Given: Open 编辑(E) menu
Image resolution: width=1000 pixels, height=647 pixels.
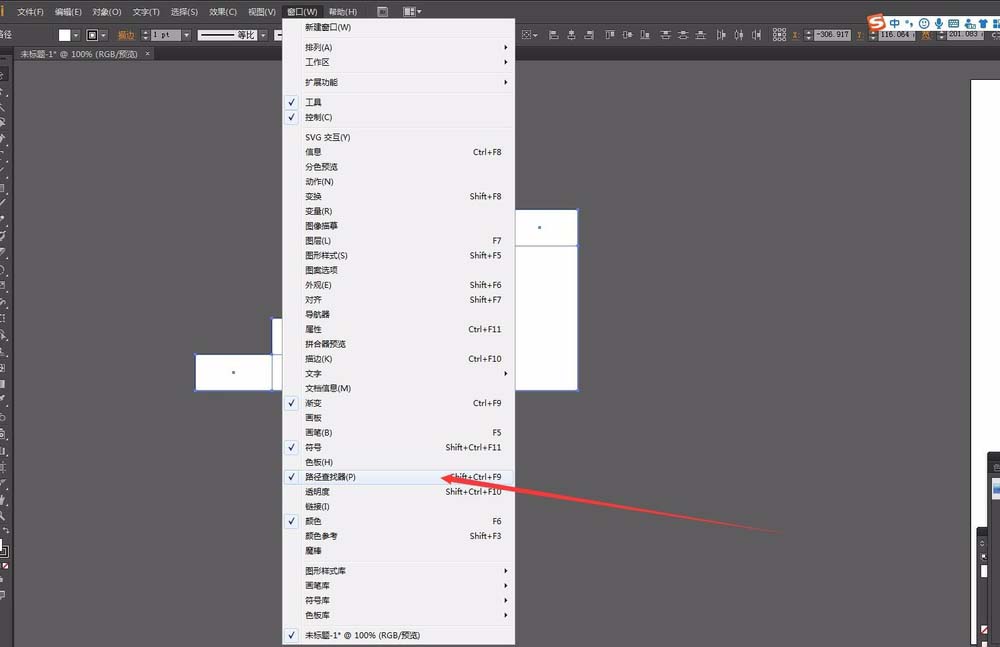Looking at the screenshot, I should coord(68,12).
